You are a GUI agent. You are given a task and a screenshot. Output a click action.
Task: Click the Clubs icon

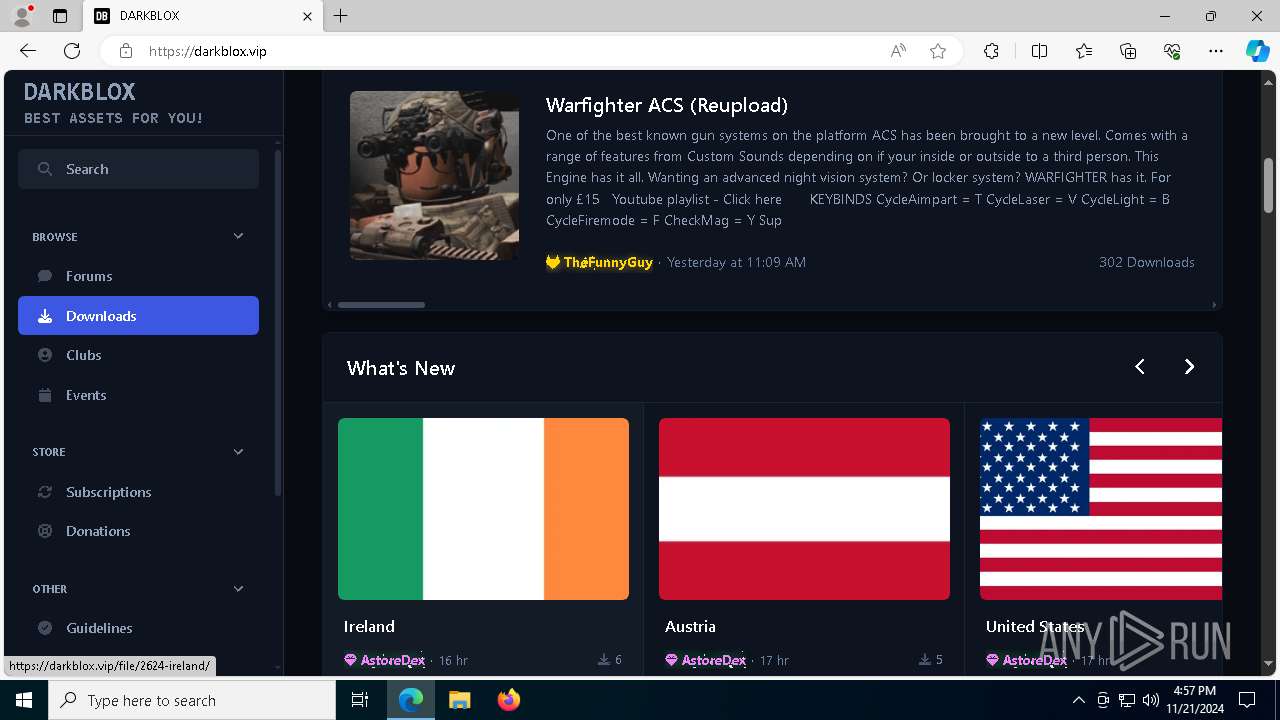click(x=45, y=355)
